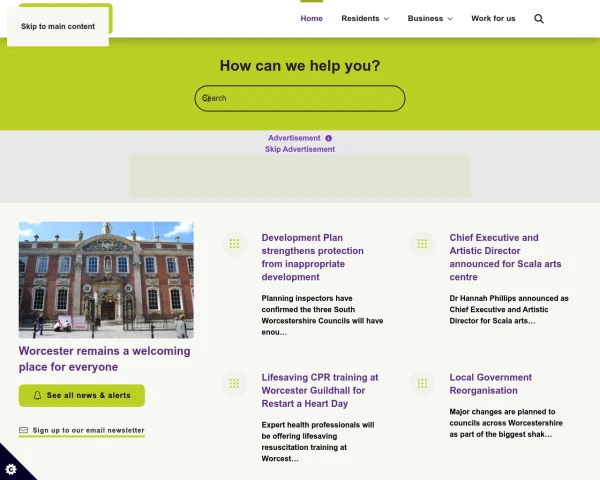Click Skip to main content link
The width and height of the screenshot is (600, 480).
[x=58, y=26]
